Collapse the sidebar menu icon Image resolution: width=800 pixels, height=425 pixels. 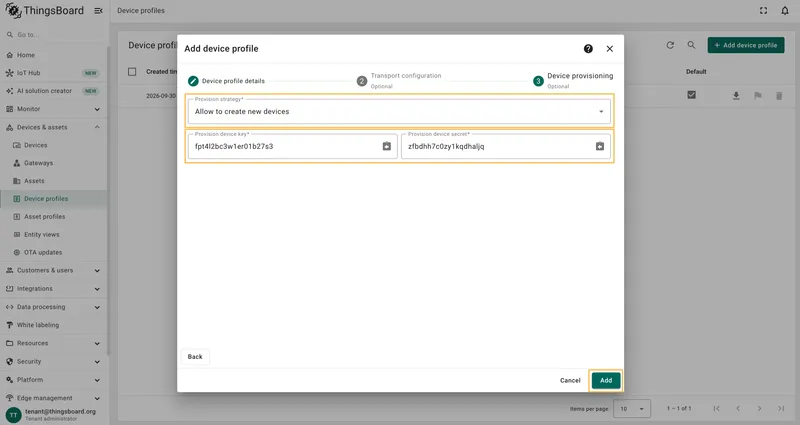coord(98,11)
